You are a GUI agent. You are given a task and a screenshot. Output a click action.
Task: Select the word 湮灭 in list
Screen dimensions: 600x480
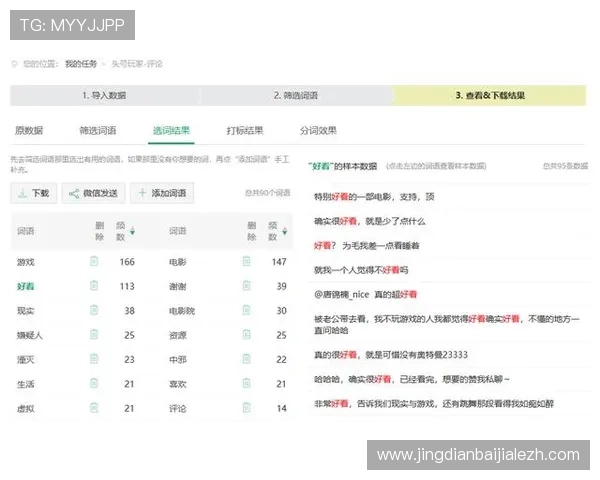tap(26, 360)
